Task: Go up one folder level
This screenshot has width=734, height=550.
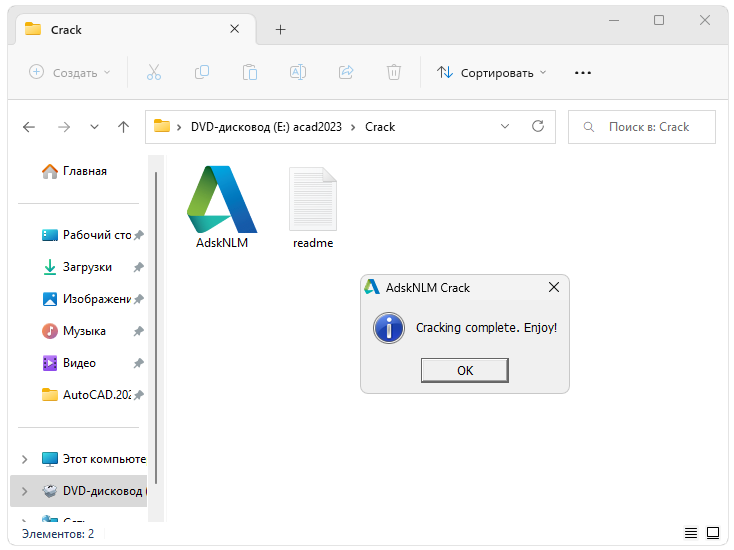Action: coord(124,127)
